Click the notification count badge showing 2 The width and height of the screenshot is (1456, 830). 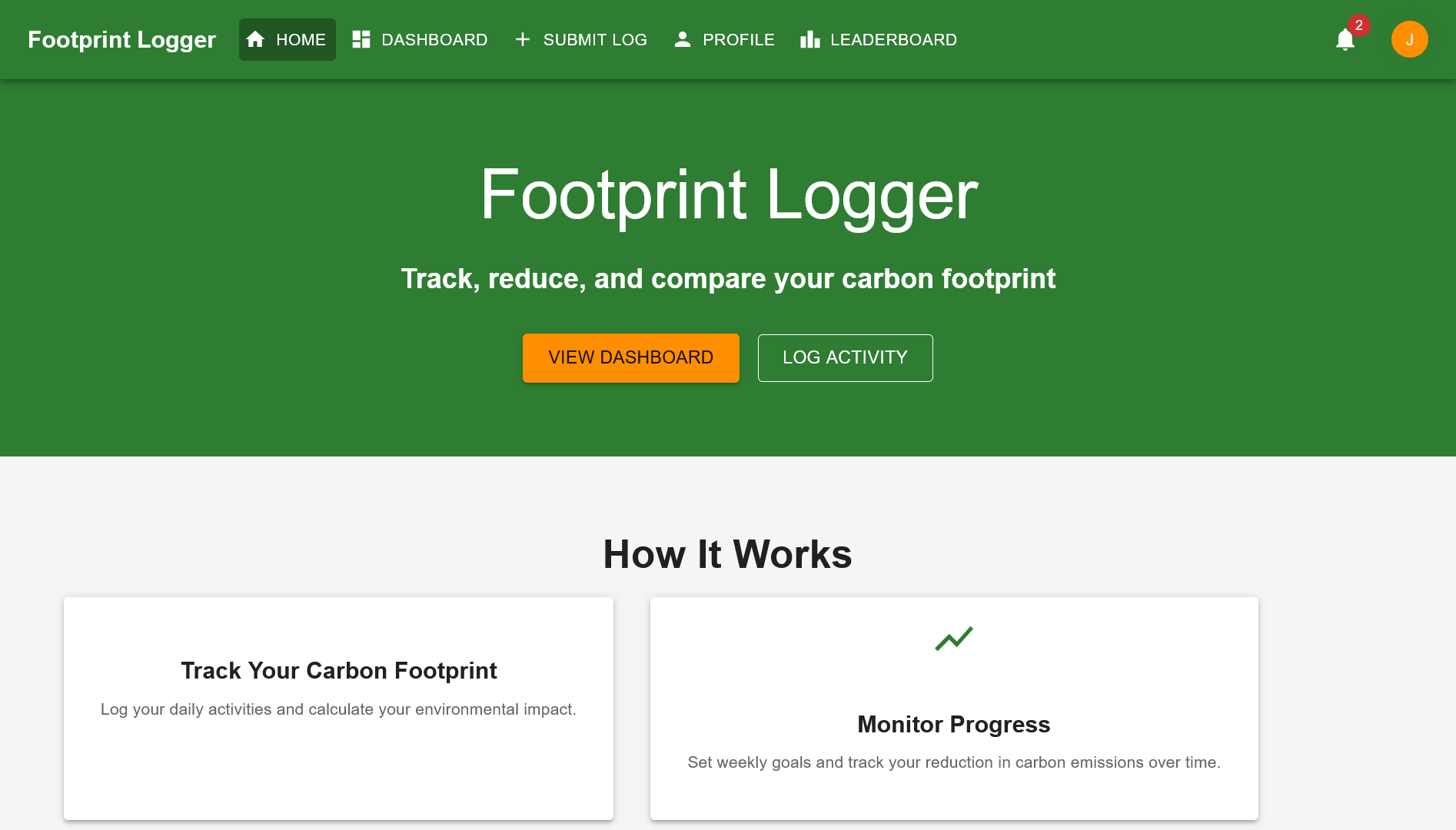coord(1358,25)
